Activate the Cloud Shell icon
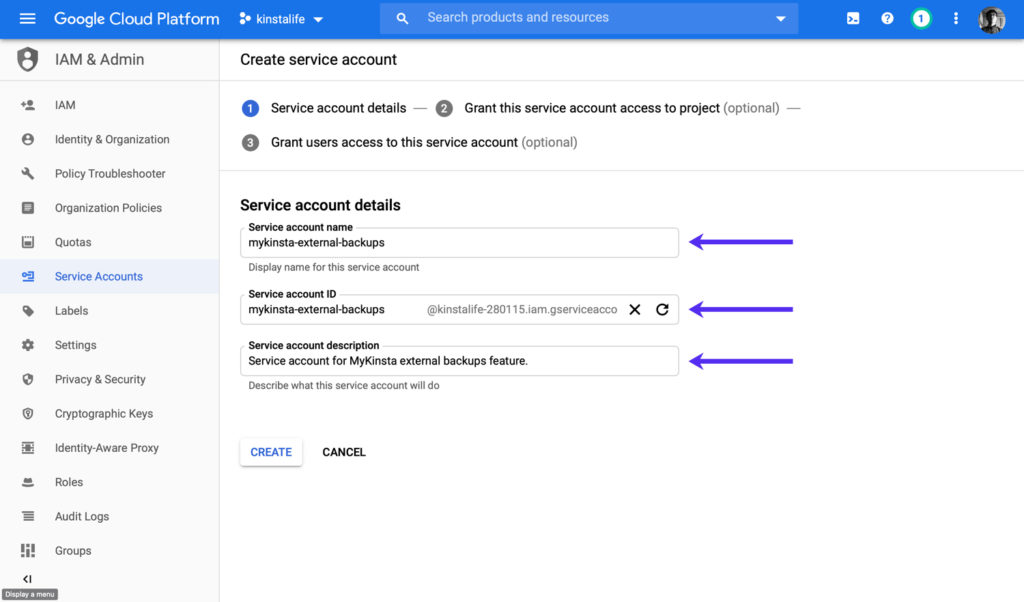The image size is (1024, 602). pyautogui.click(x=852, y=18)
